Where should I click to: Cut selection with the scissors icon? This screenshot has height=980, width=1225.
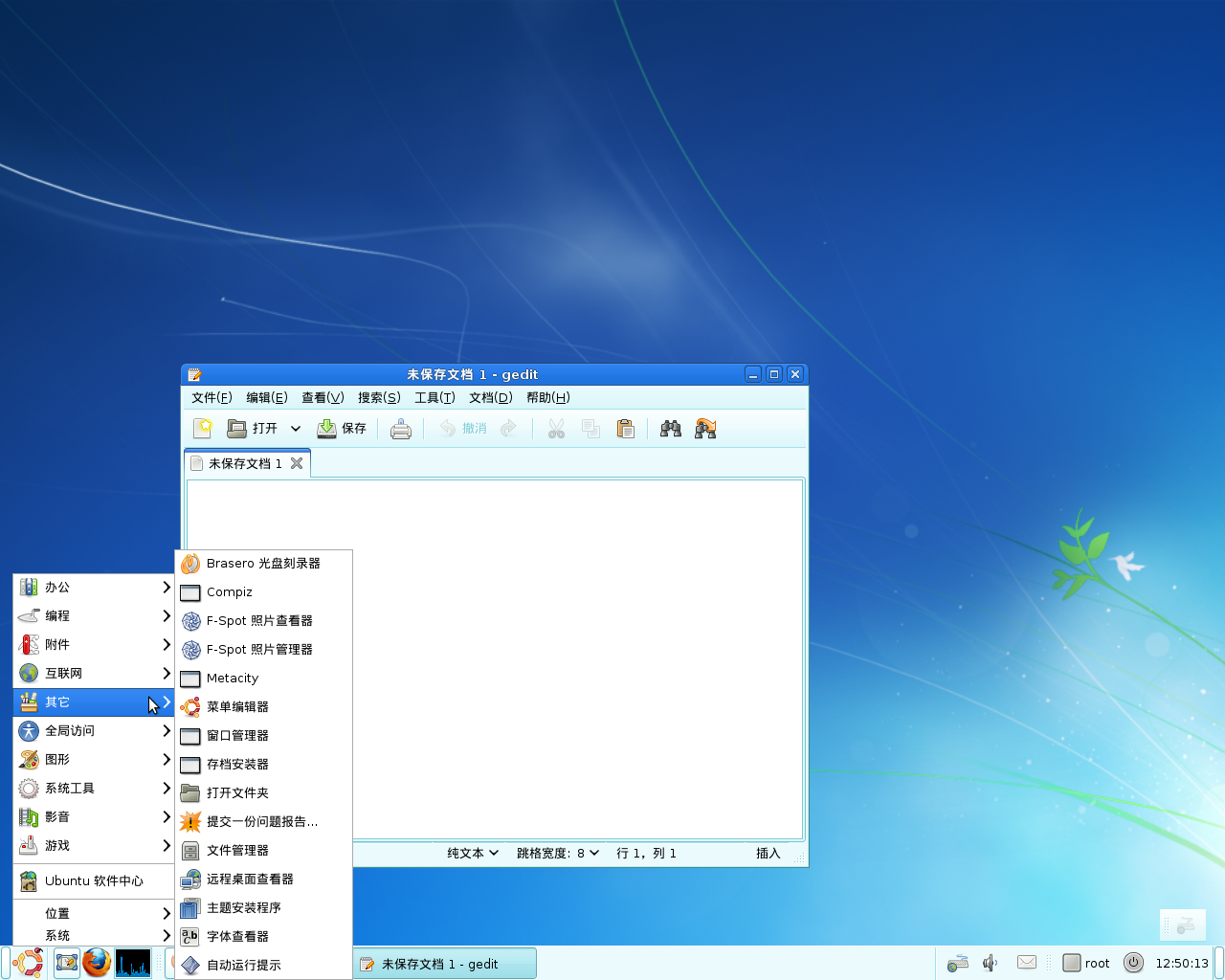point(556,429)
